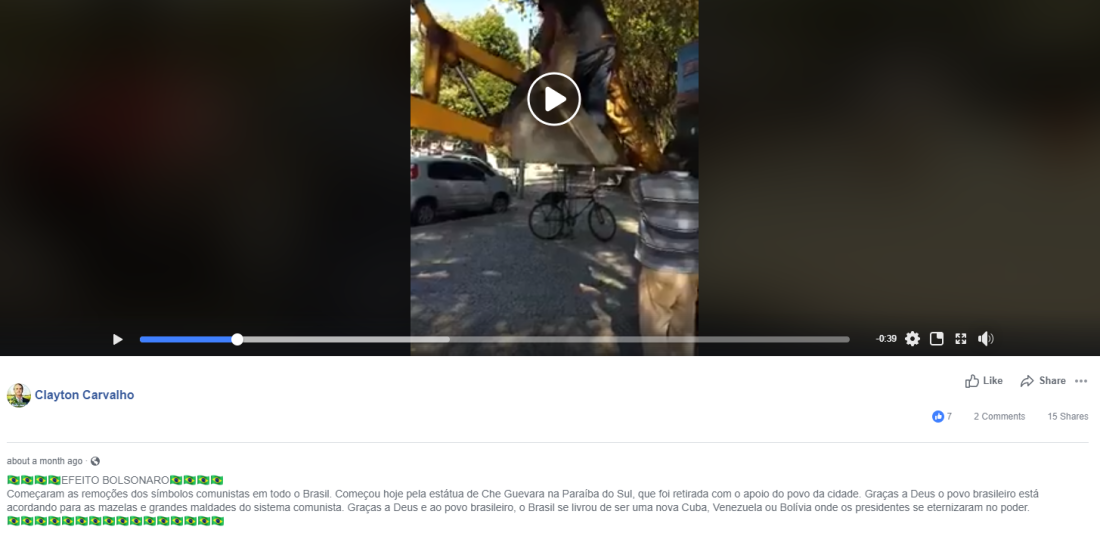The image size is (1100, 536).
Task: Open video settings gear icon
Action: pyautogui.click(x=912, y=339)
